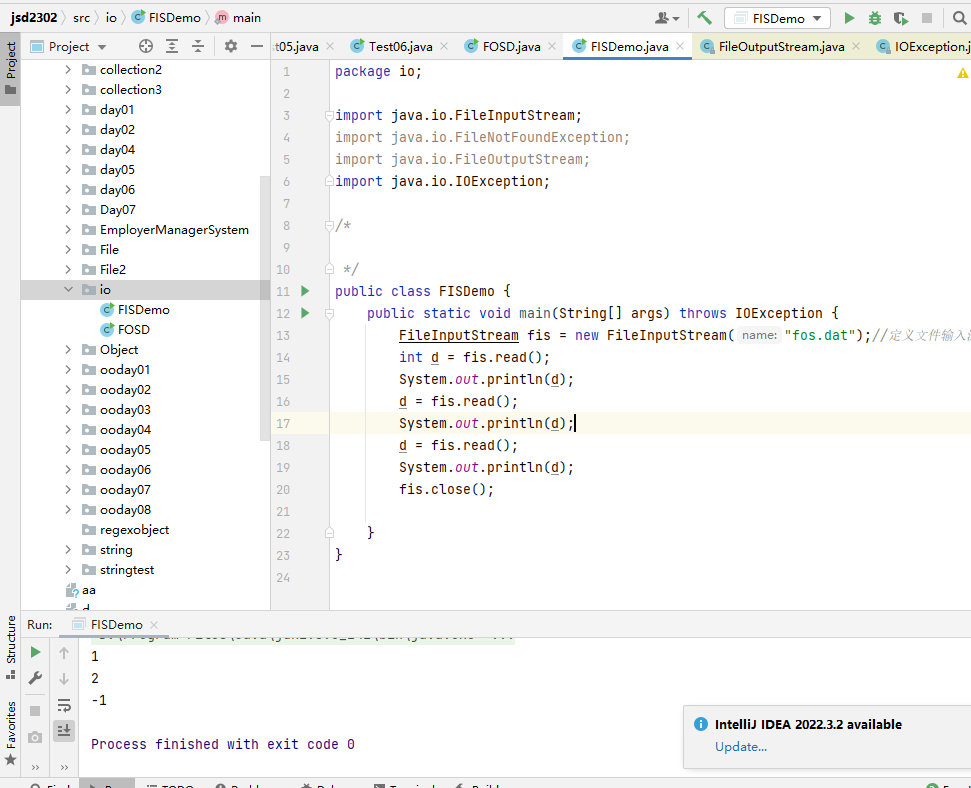Run with Coverage using shield-play icon
Image resolution: width=971 pixels, height=788 pixels.
pos(900,18)
